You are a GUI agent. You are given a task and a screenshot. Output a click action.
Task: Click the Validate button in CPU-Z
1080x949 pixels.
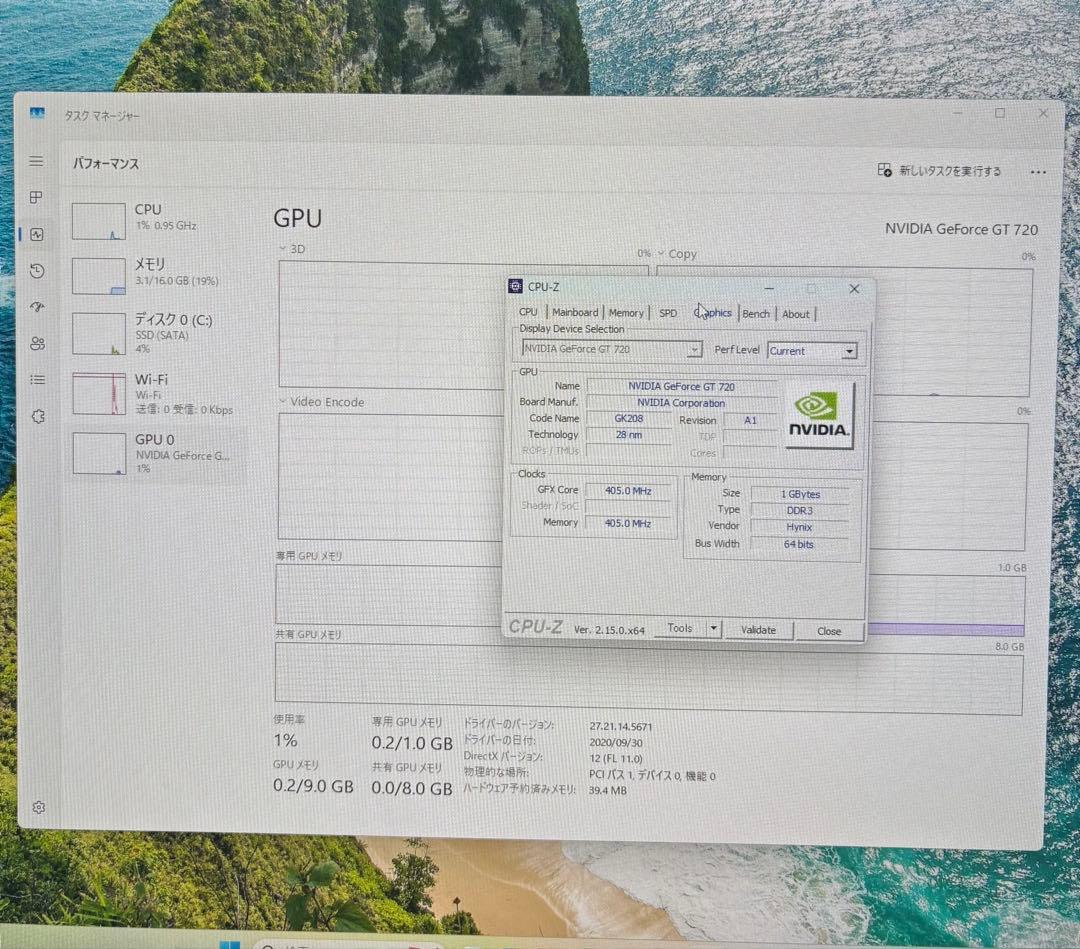759,630
